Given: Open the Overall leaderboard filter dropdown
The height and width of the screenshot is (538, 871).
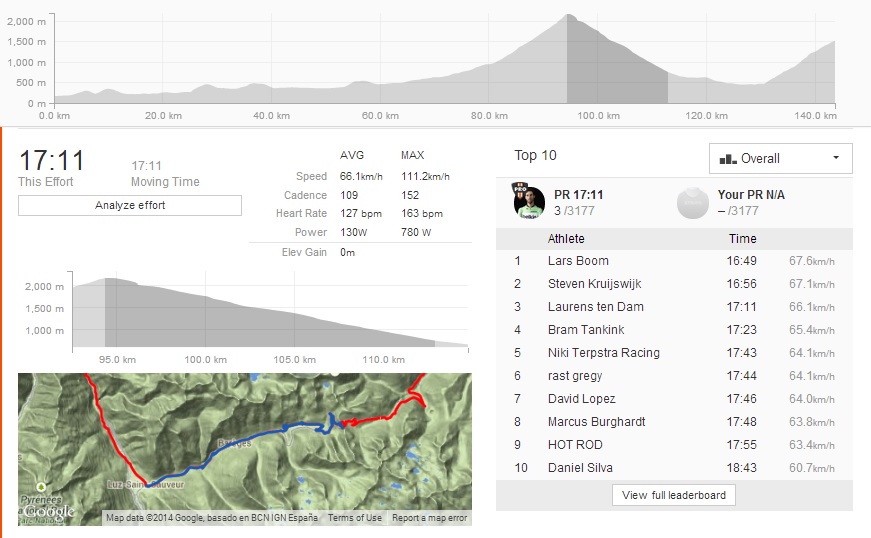Looking at the screenshot, I should pyautogui.click(x=780, y=159).
